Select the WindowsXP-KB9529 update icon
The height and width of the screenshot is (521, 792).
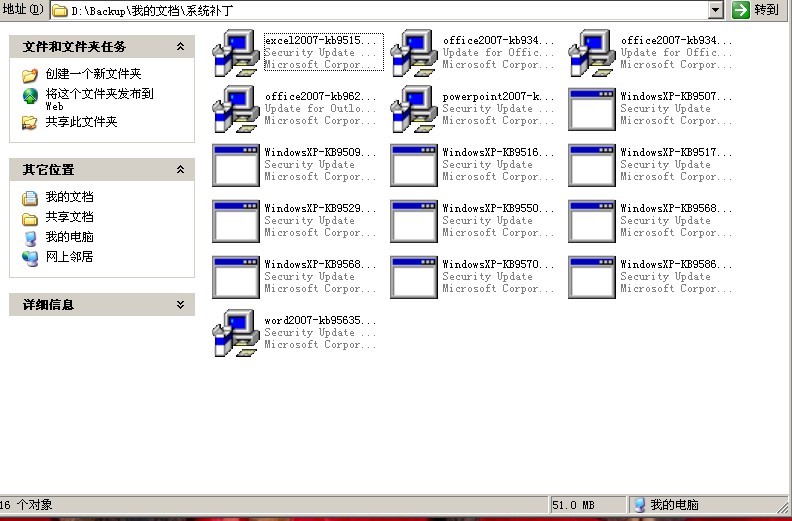click(236, 221)
